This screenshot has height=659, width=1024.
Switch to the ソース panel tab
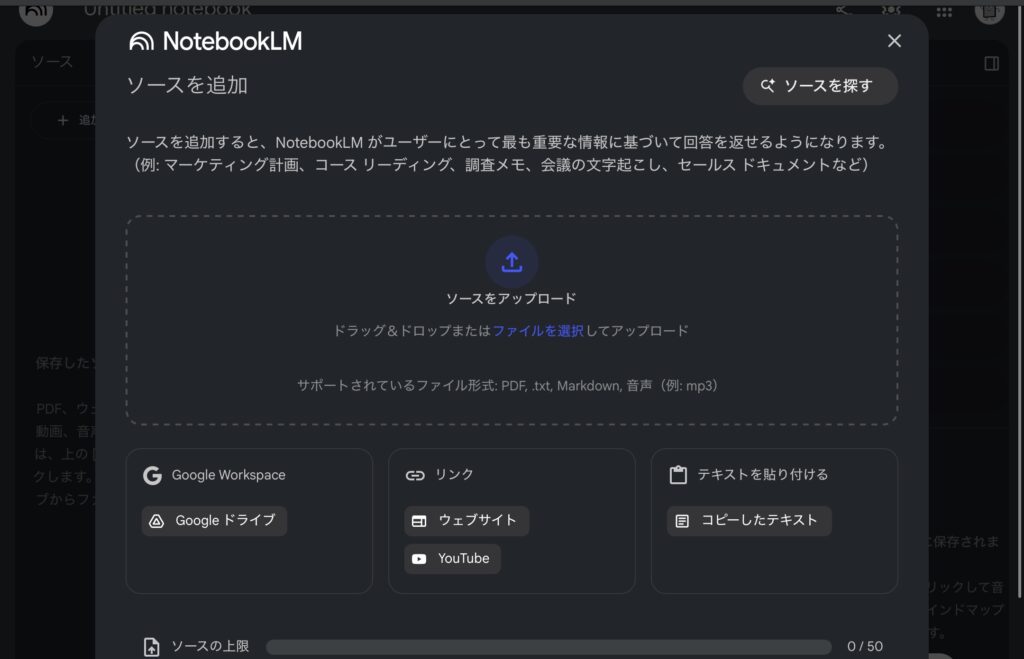pos(52,62)
